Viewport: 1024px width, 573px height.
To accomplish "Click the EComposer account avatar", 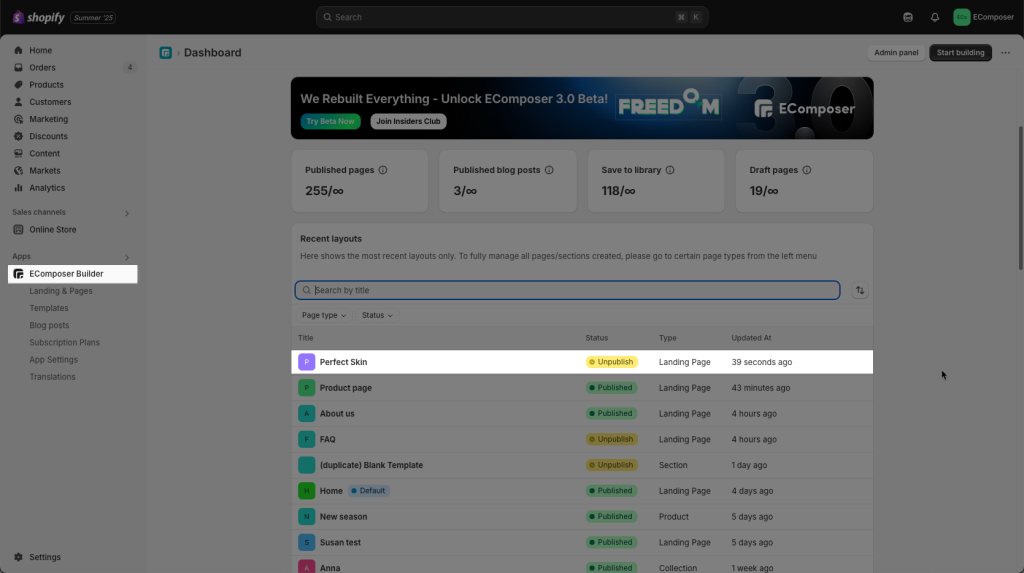I will (961, 17).
